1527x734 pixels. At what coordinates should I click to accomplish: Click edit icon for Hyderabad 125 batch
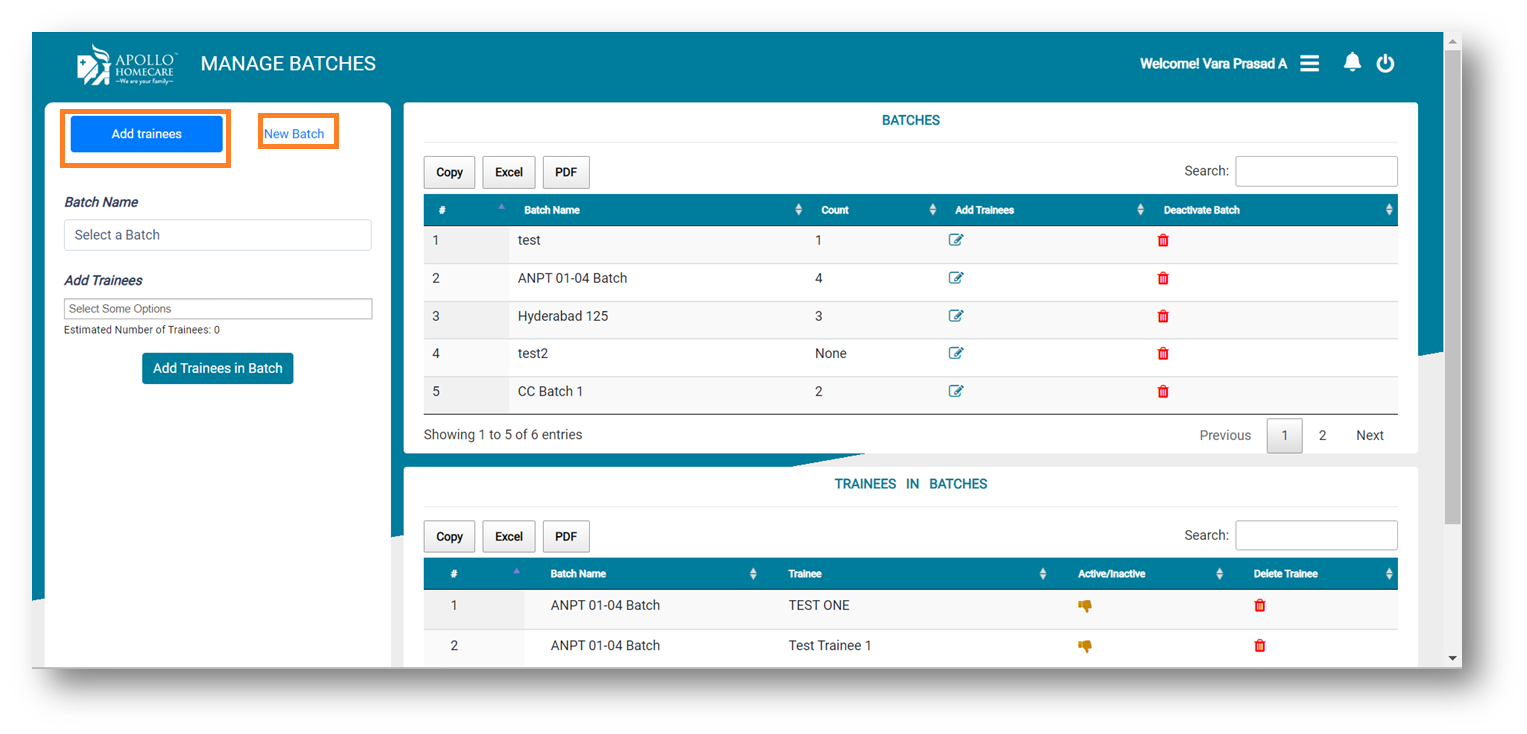956,316
